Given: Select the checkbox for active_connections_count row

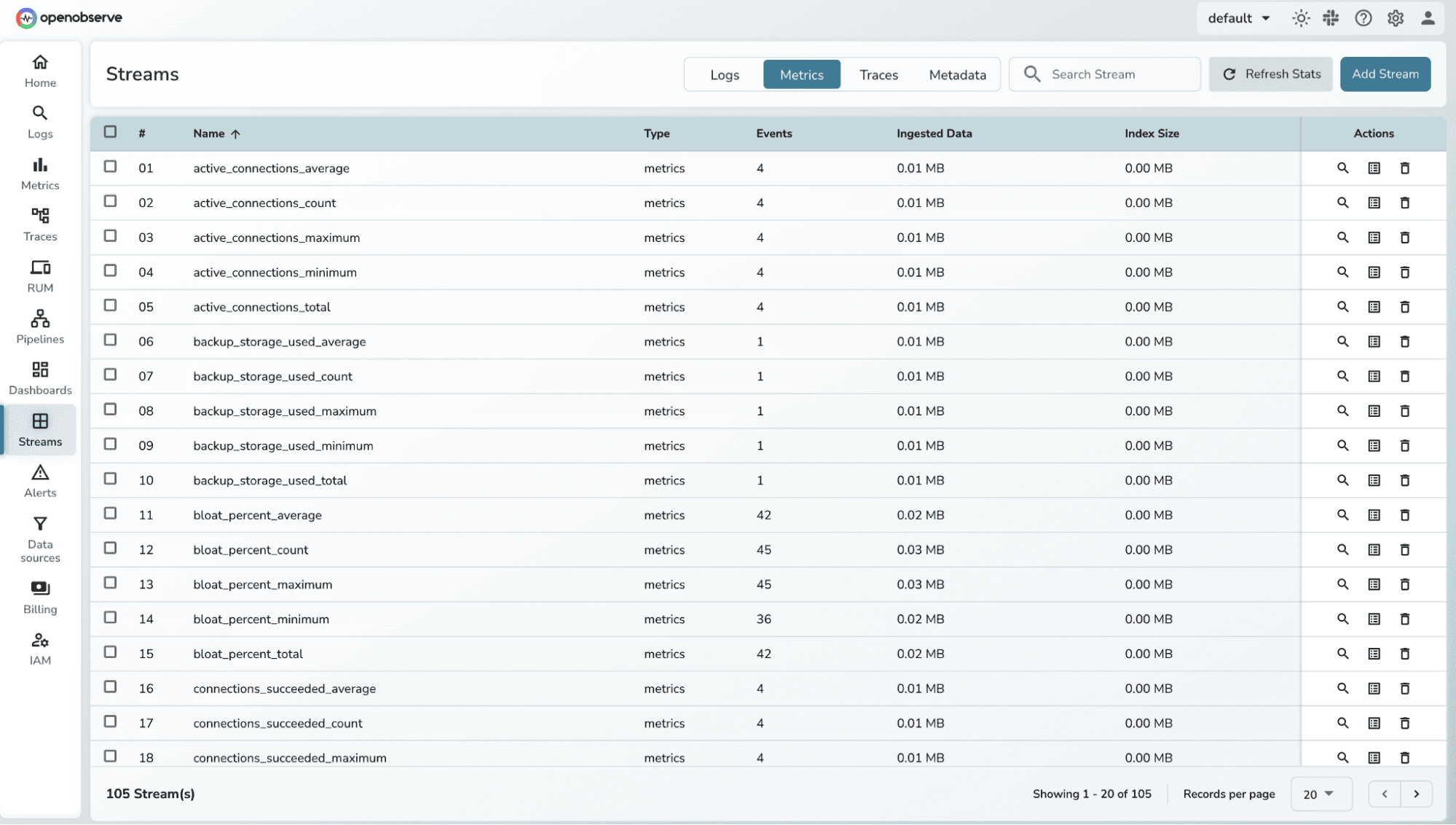Looking at the screenshot, I should tap(110, 200).
